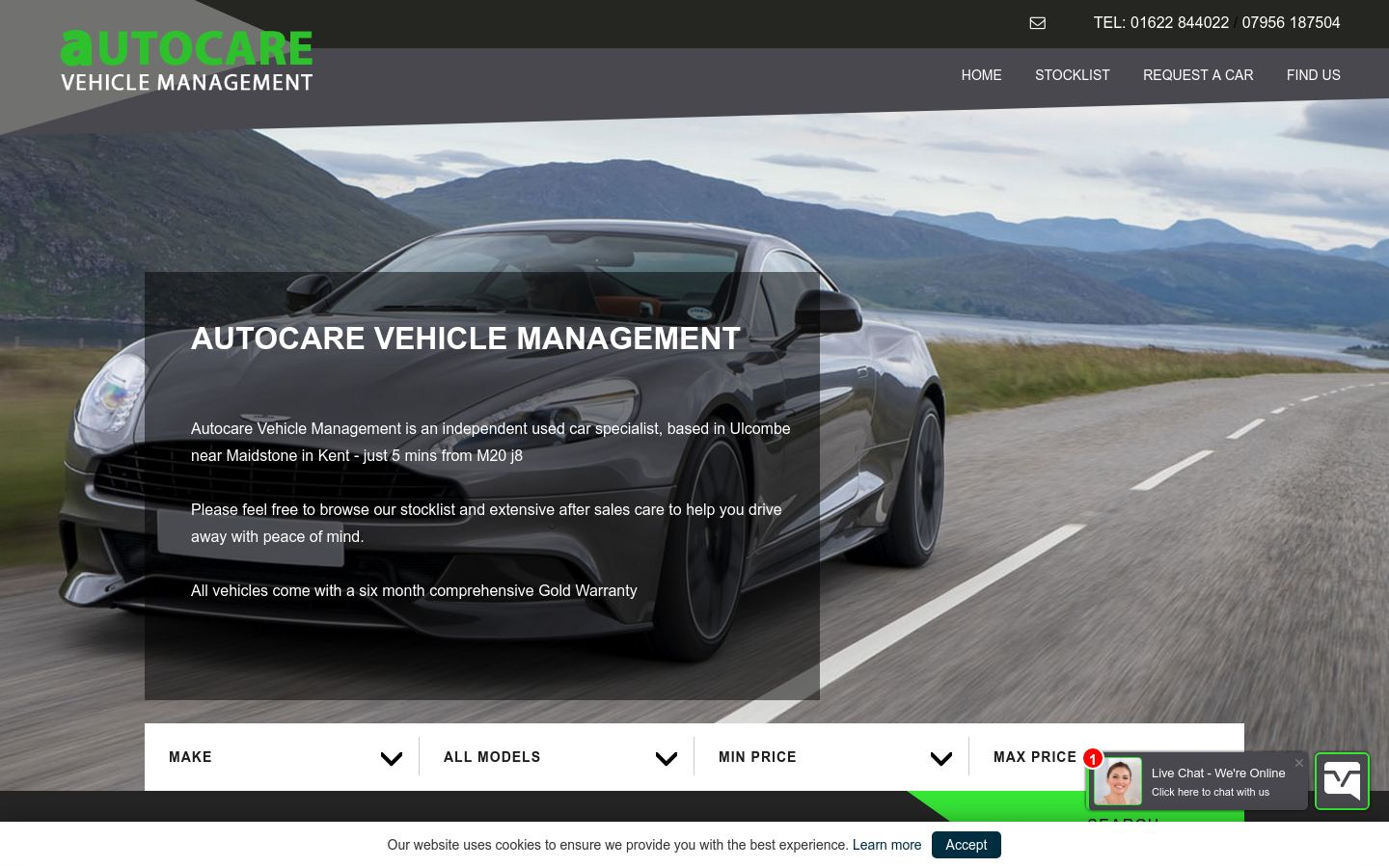
Task: Open the Stocklist page
Action: [1073, 75]
